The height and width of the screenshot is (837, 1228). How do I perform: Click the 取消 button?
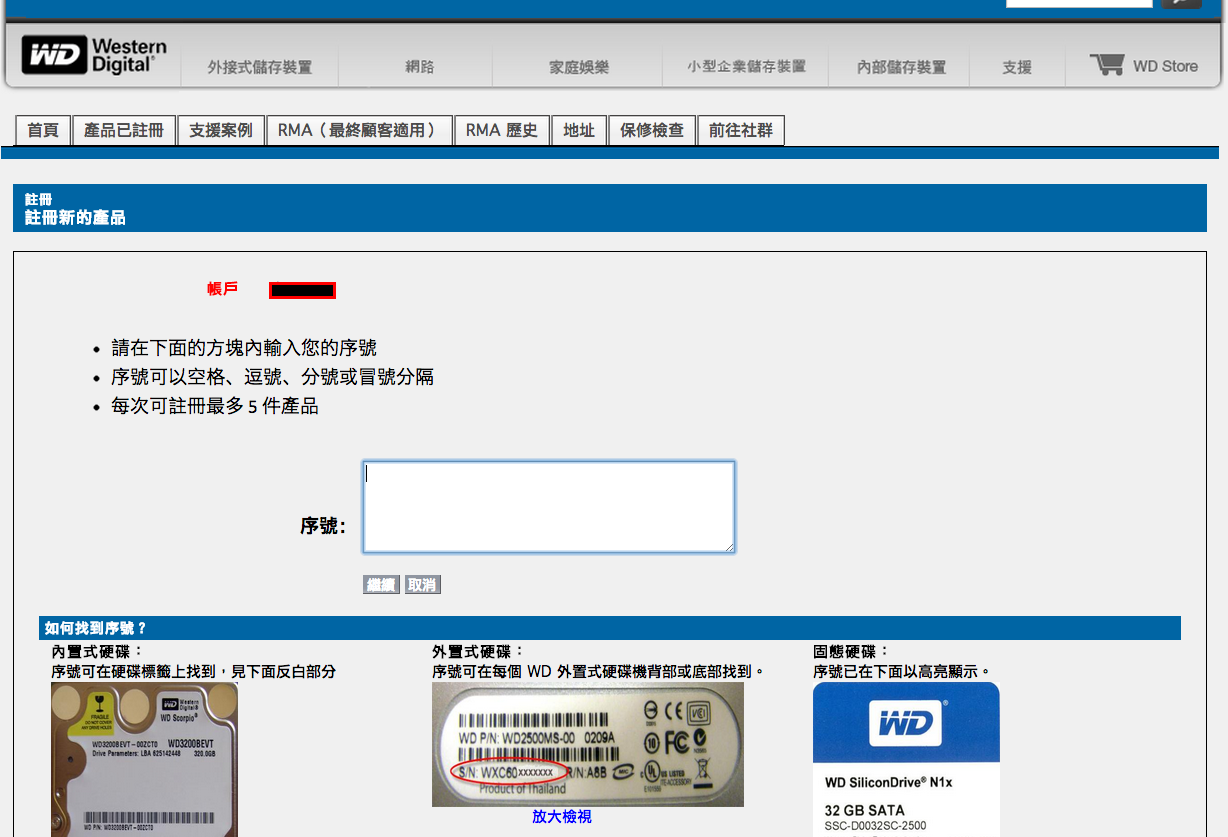(x=423, y=585)
